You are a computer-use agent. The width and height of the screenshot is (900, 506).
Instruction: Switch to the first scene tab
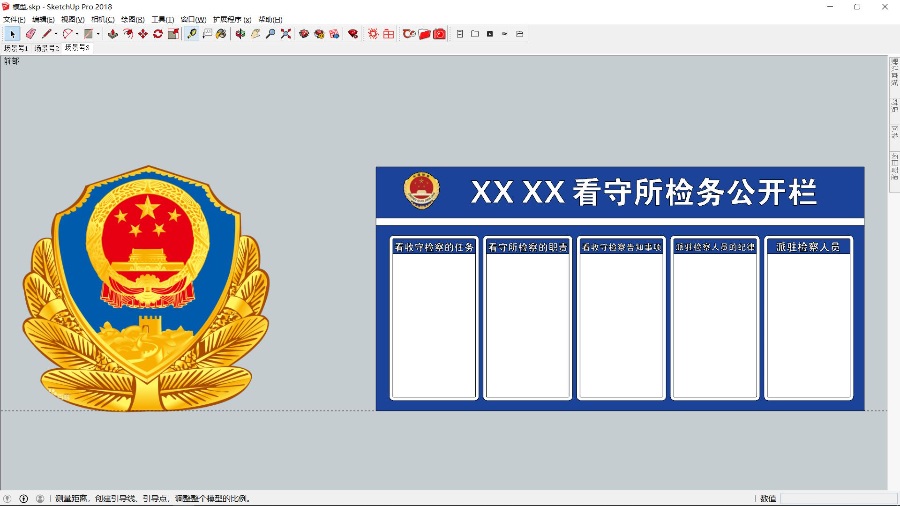15,48
